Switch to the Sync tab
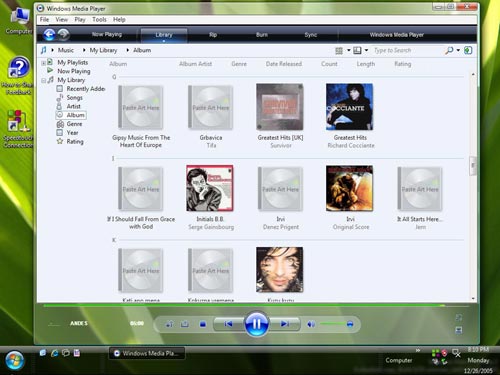Viewport: 500px width, 375px height. click(x=311, y=35)
